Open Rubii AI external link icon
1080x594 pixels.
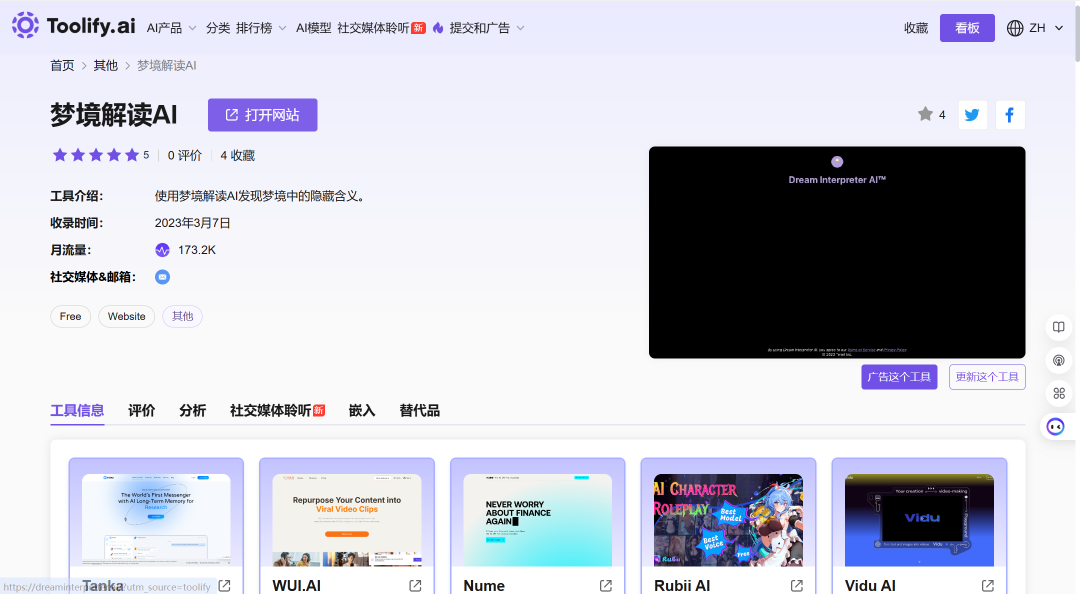(x=797, y=585)
